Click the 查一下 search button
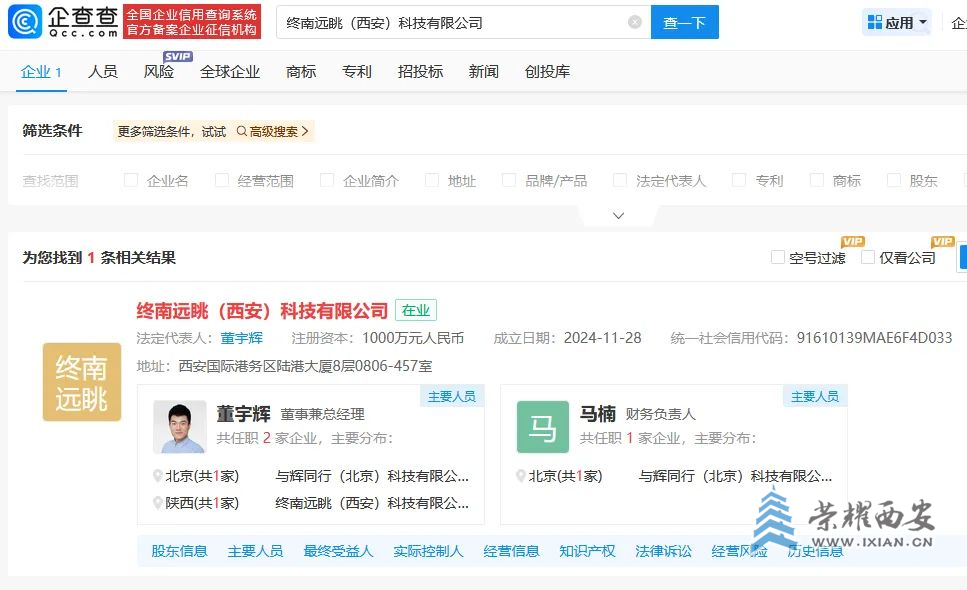Image resolution: width=967 pixels, height=590 pixels. (x=685, y=23)
